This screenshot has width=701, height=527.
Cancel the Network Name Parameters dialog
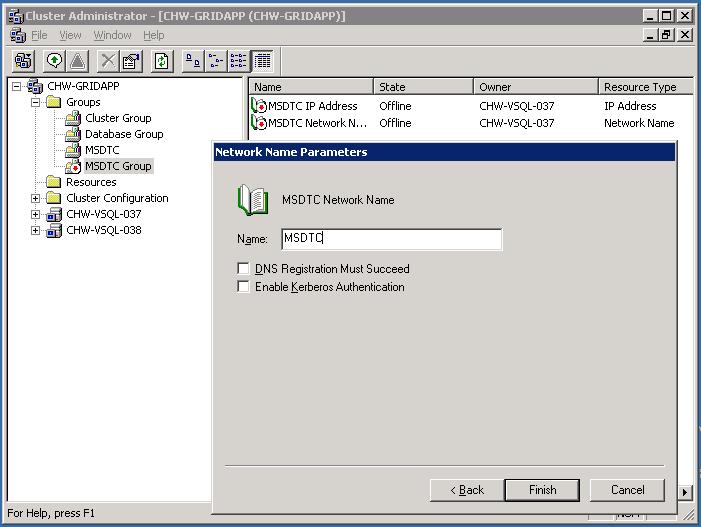[627, 490]
